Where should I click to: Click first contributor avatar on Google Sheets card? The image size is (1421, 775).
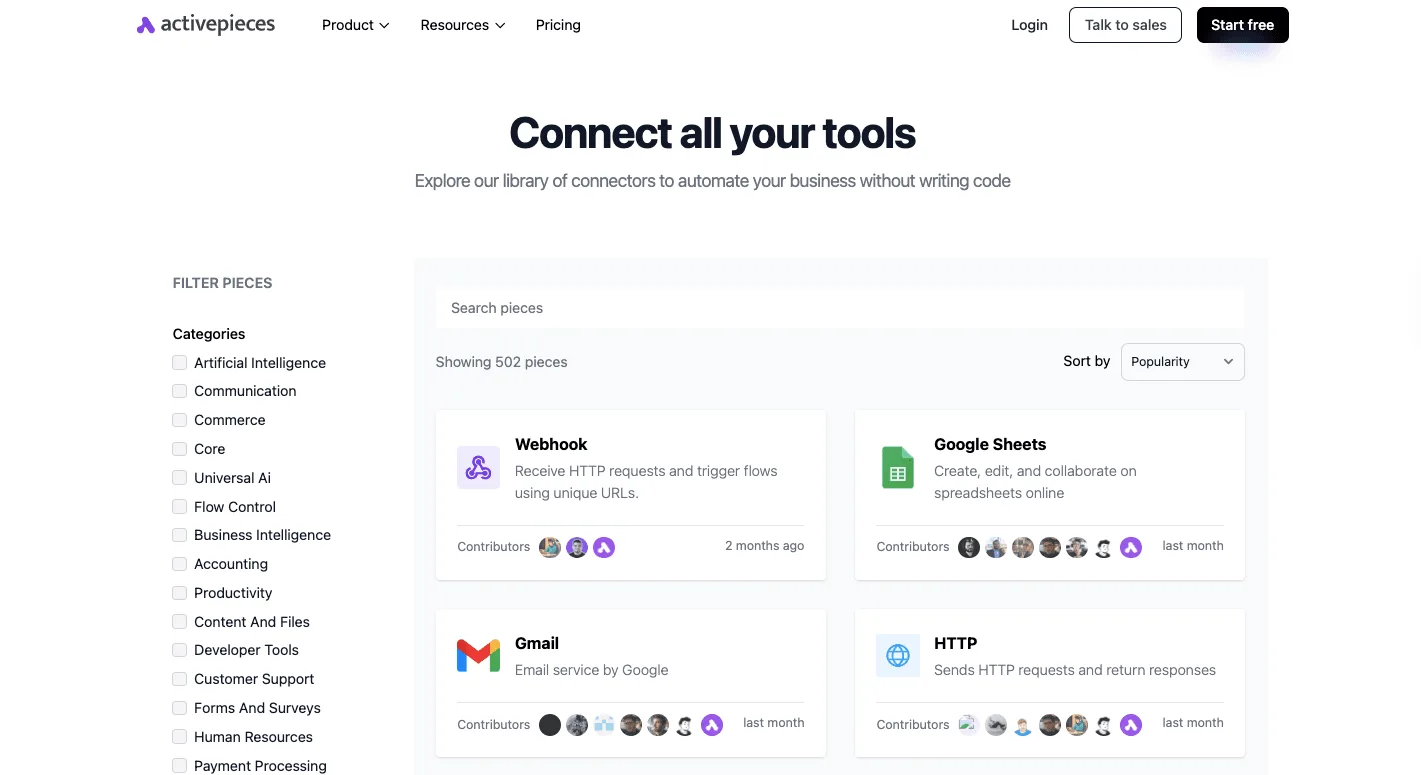tap(969, 547)
